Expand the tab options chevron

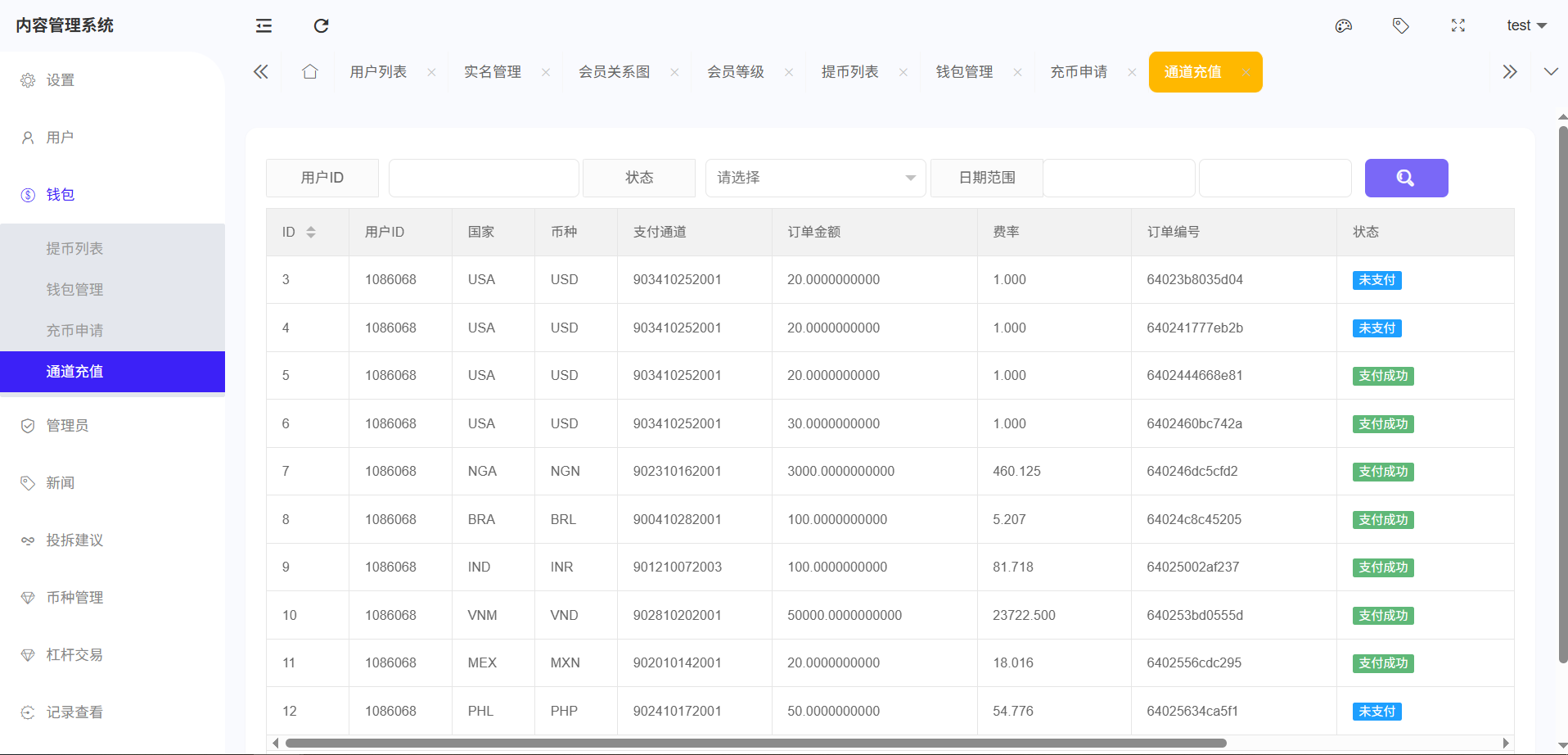pyautogui.click(x=1550, y=72)
